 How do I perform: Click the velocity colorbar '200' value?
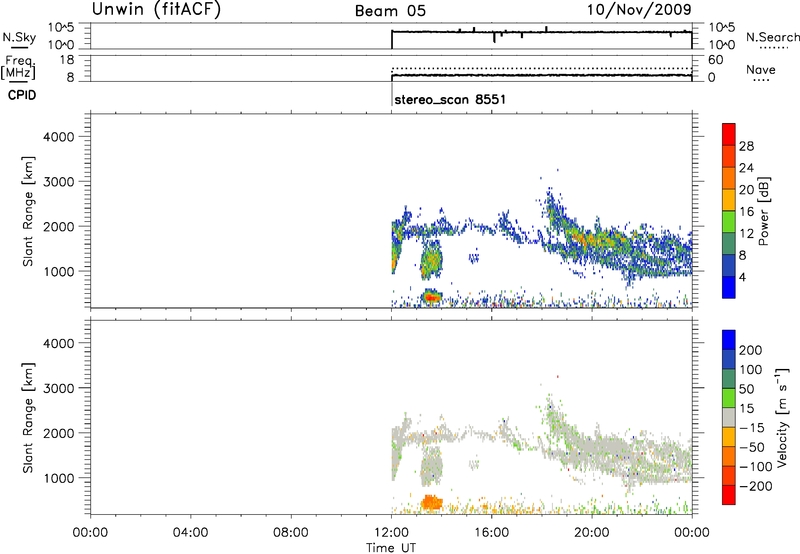pyautogui.click(x=751, y=350)
